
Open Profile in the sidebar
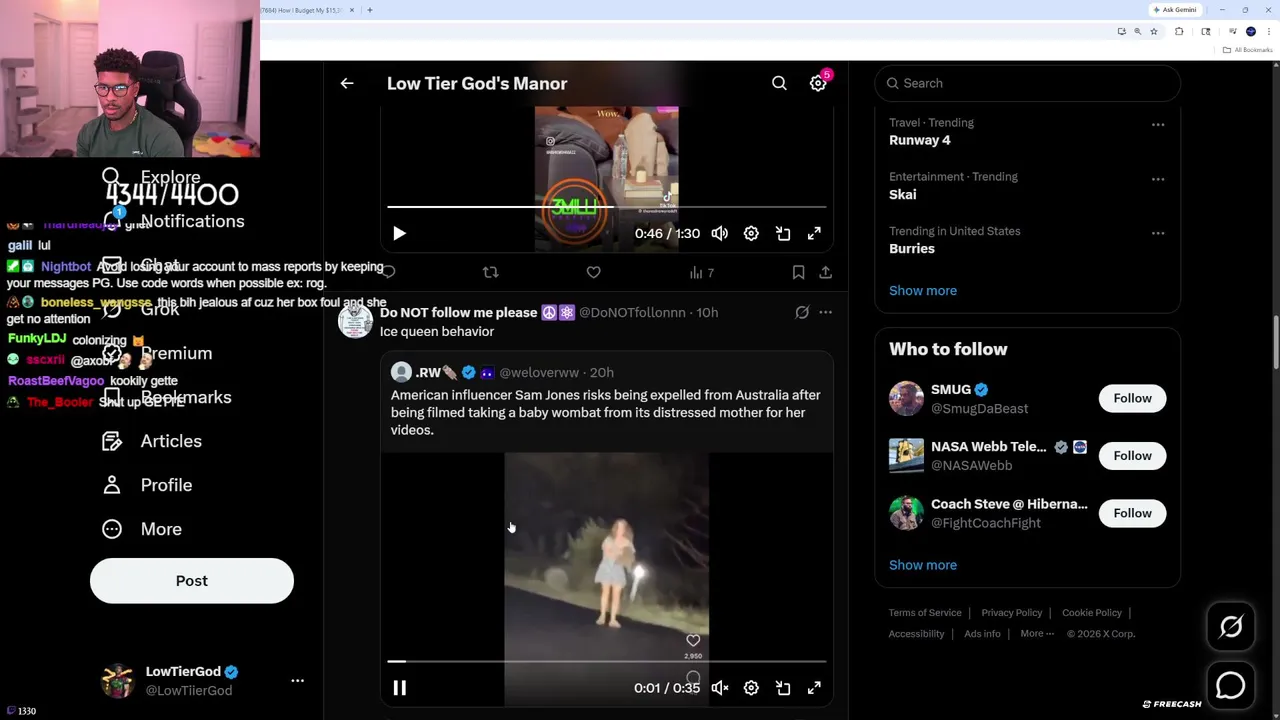(147, 485)
